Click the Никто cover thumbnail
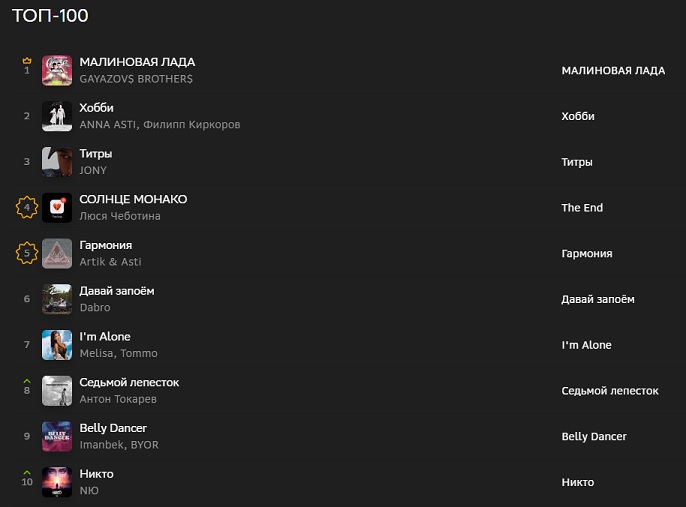686x507 pixels. pos(57,482)
